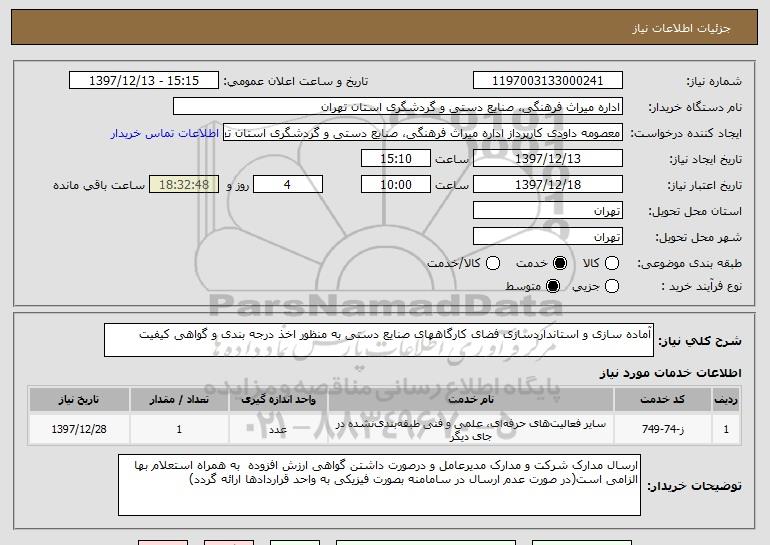This screenshot has width=770, height=545.
Task: Click the ردیف column header
Action: coord(726,400)
